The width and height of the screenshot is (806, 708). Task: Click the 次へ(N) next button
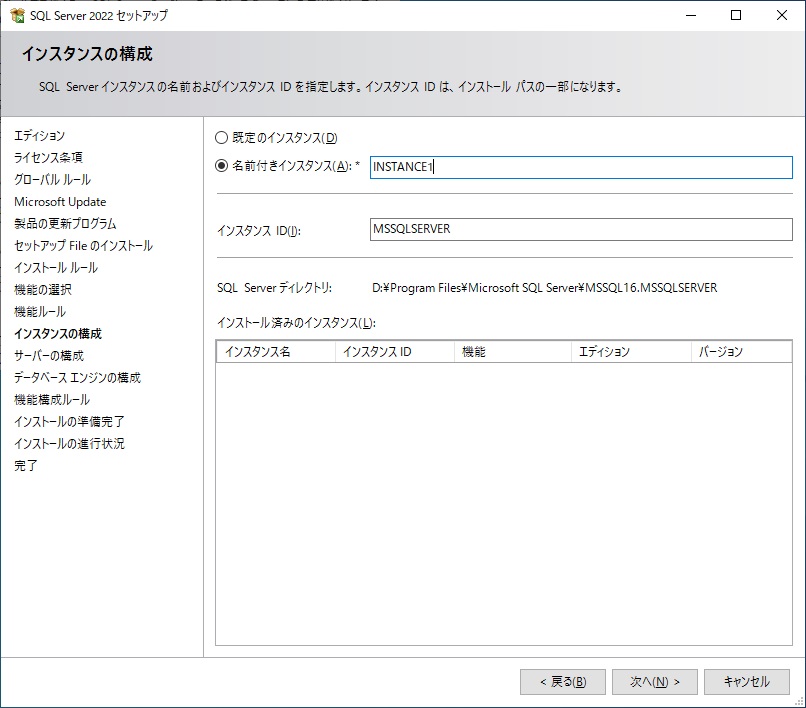[x=654, y=682]
